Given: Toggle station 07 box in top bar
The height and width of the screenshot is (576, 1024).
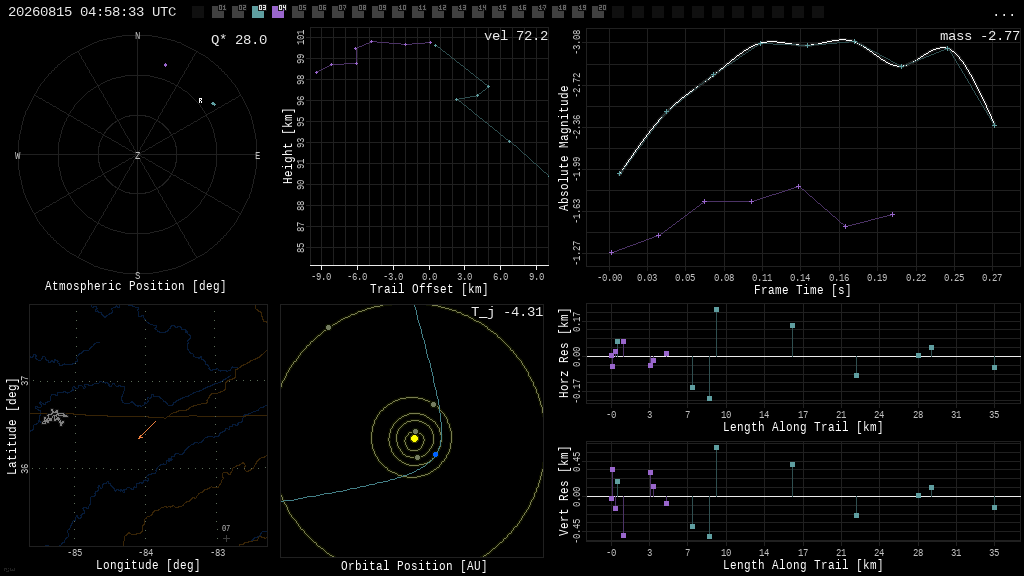Looking at the screenshot, I should [338, 12].
